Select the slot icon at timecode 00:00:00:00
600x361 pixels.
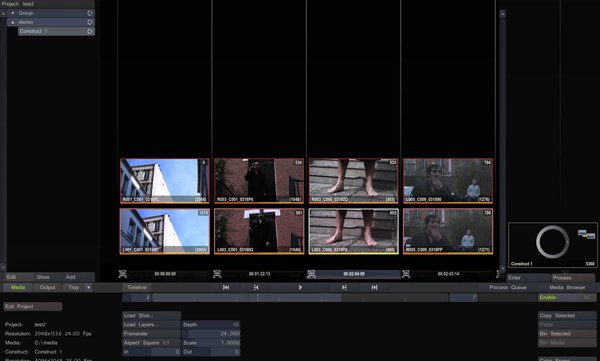point(122,274)
